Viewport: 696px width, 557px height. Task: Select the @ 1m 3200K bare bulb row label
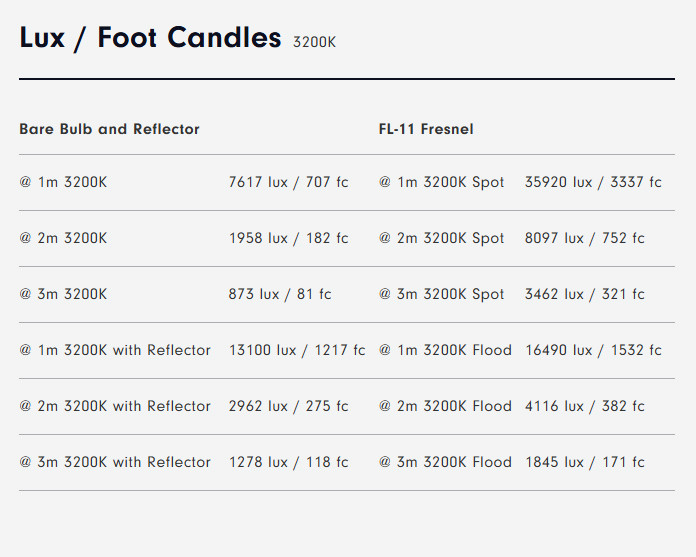click(63, 182)
